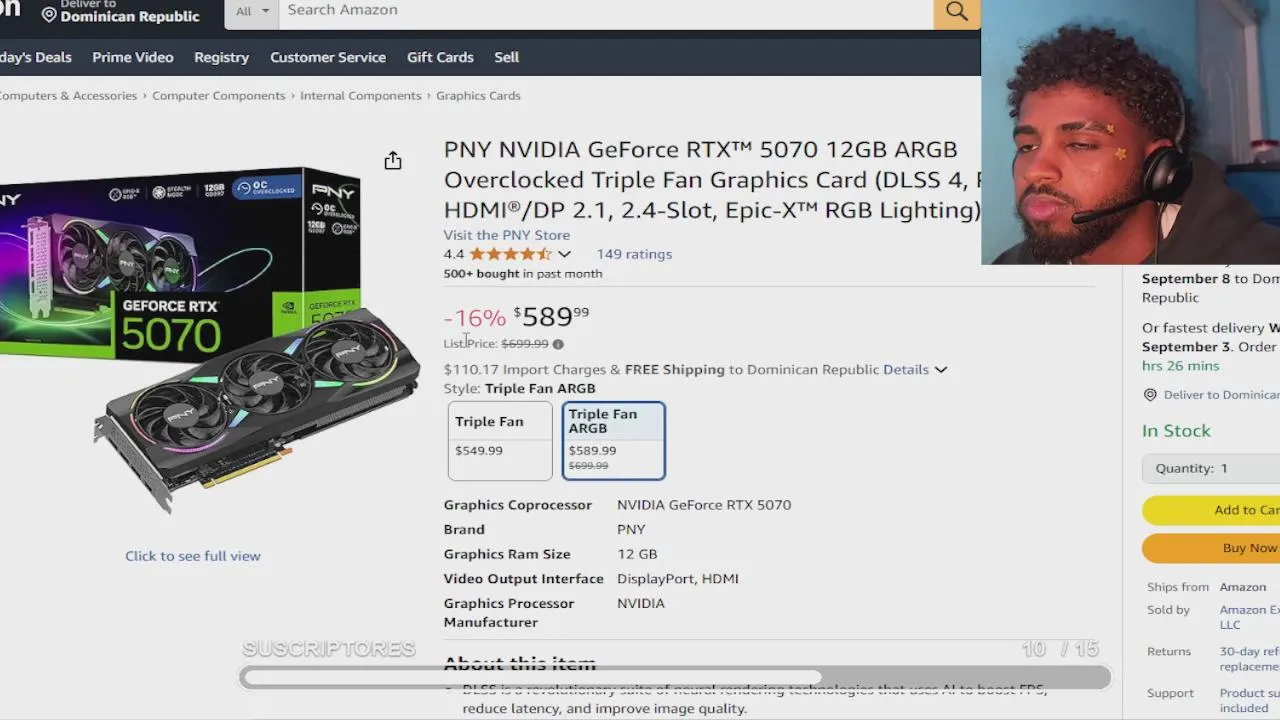Open Prime Video nav item
Image resolution: width=1280 pixels, height=720 pixels.
133,57
